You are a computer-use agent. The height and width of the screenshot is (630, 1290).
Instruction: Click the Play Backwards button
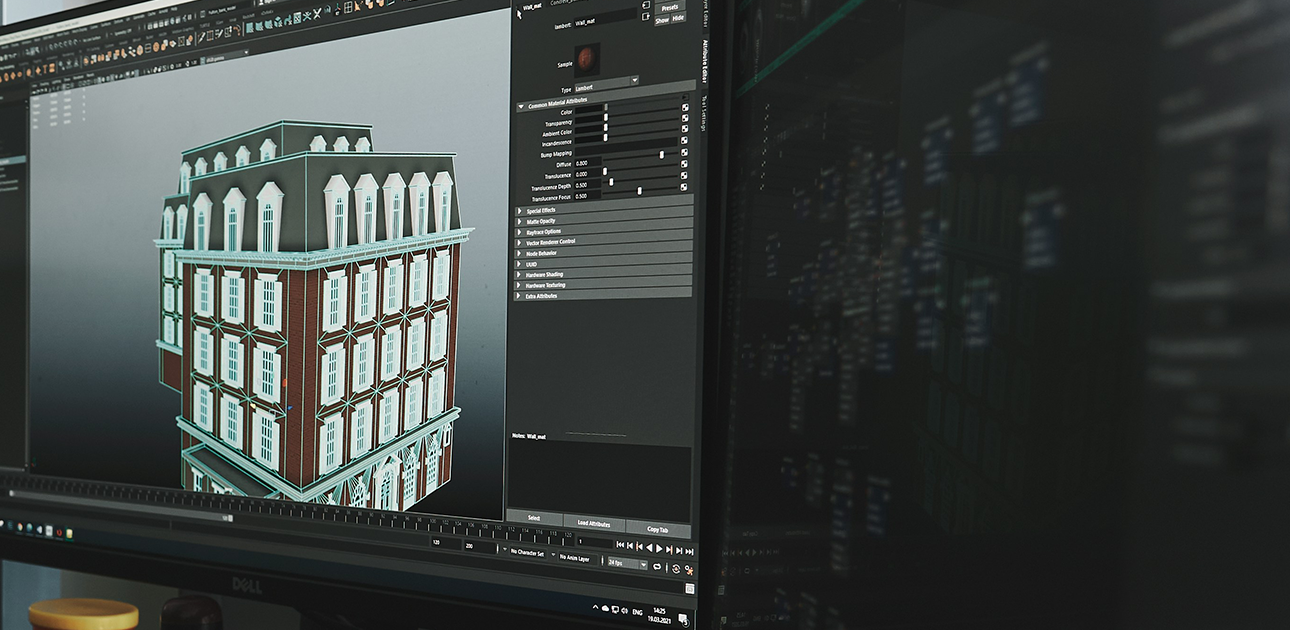click(x=648, y=548)
